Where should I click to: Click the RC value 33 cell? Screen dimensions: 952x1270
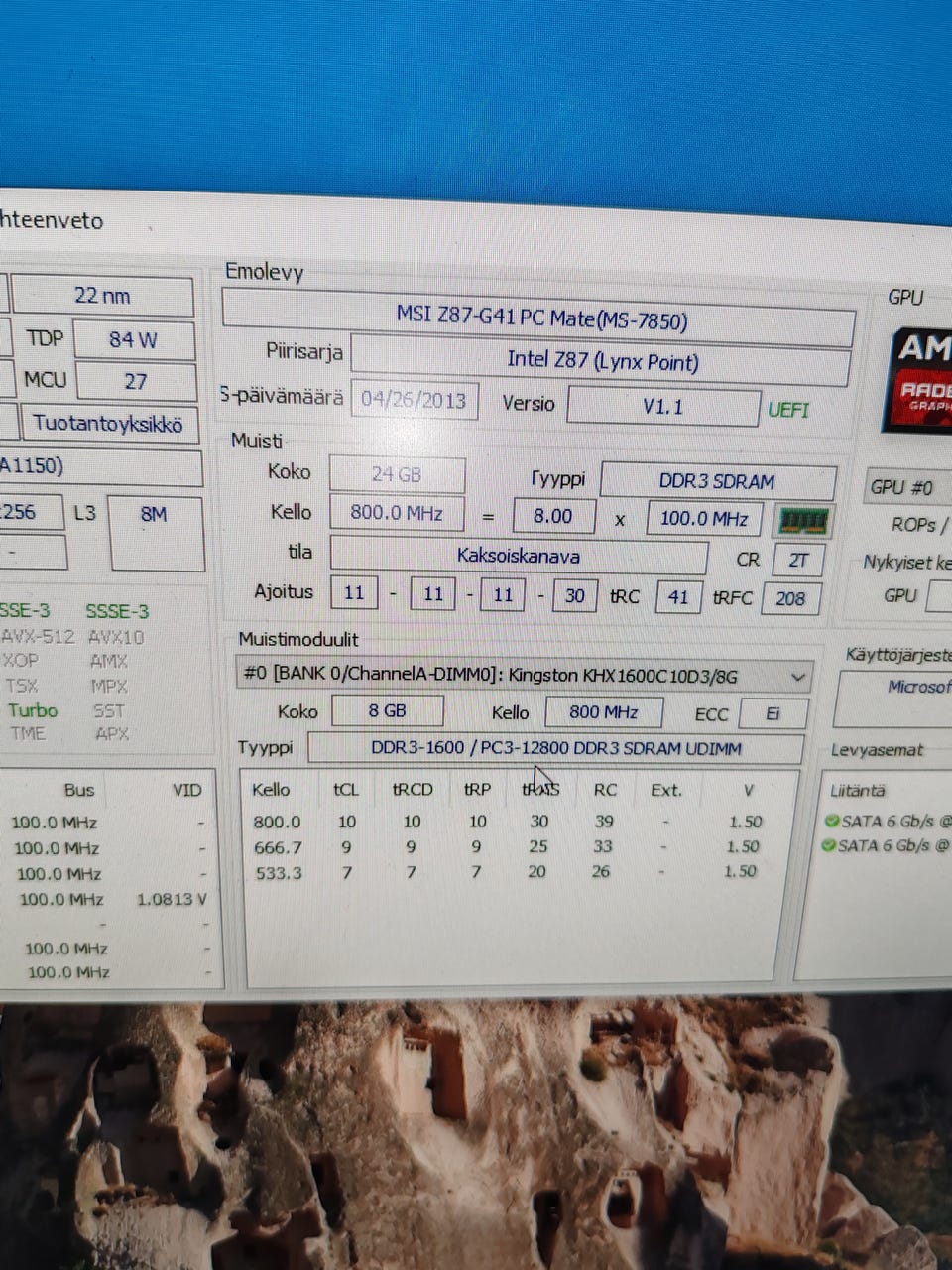603,847
